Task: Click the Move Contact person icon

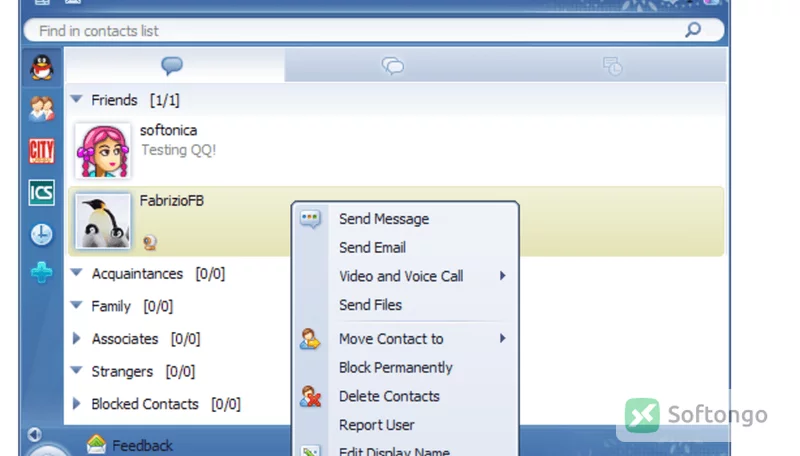Action: point(310,339)
